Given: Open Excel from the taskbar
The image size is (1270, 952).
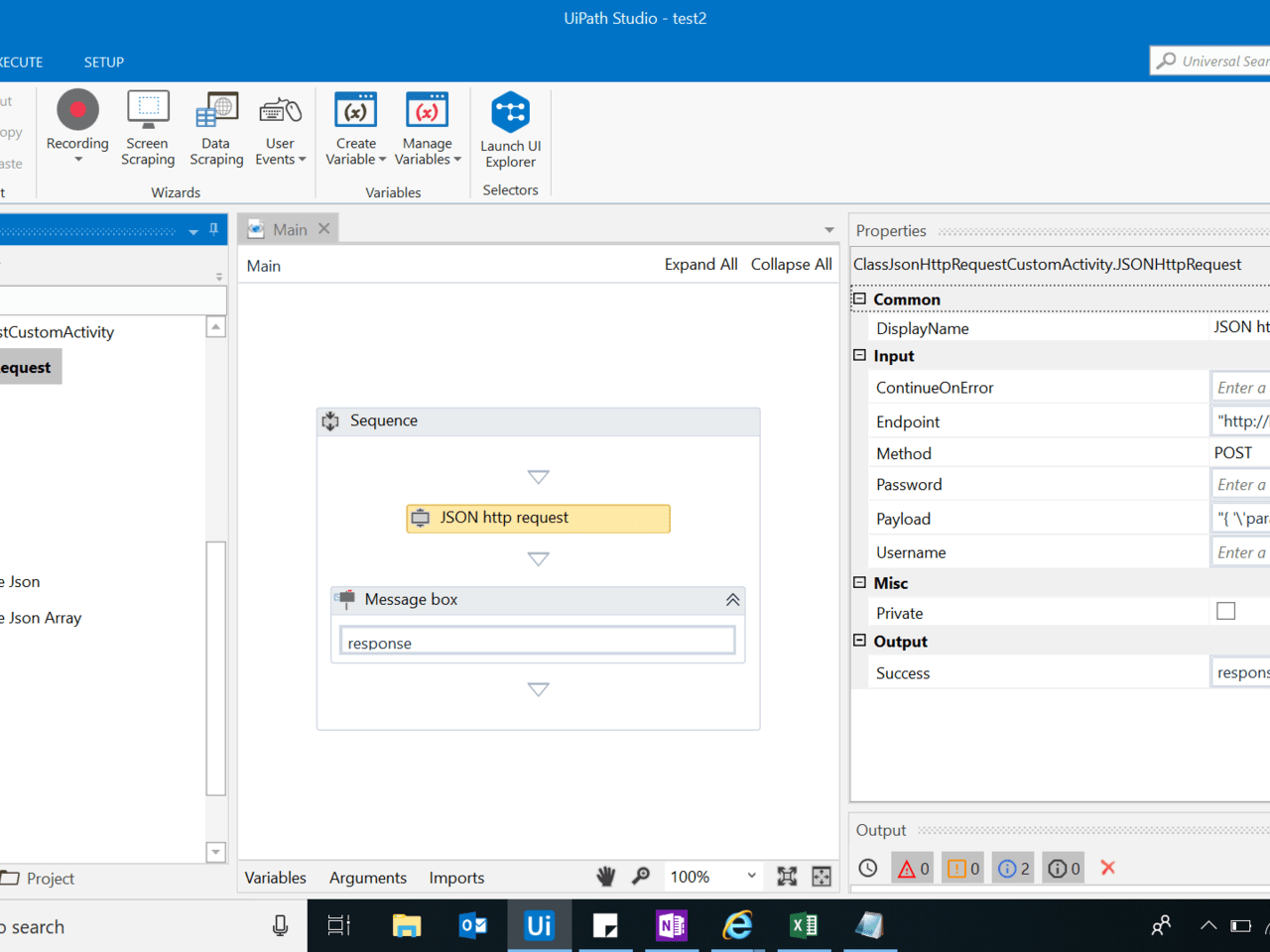Looking at the screenshot, I should coord(804,926).
